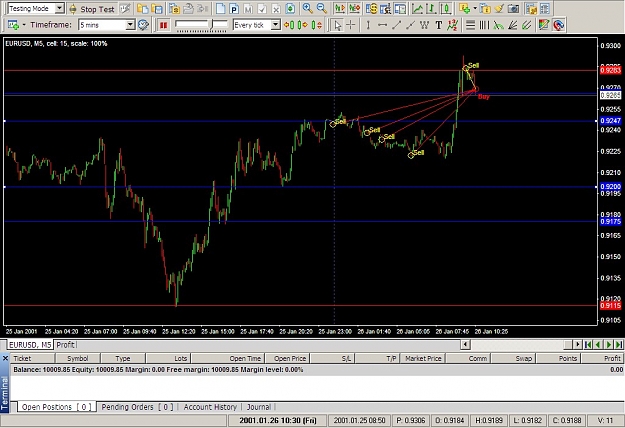The image size is (625, 428).
Task: Click the save project disk-folder icon
Action: [157, 8]
